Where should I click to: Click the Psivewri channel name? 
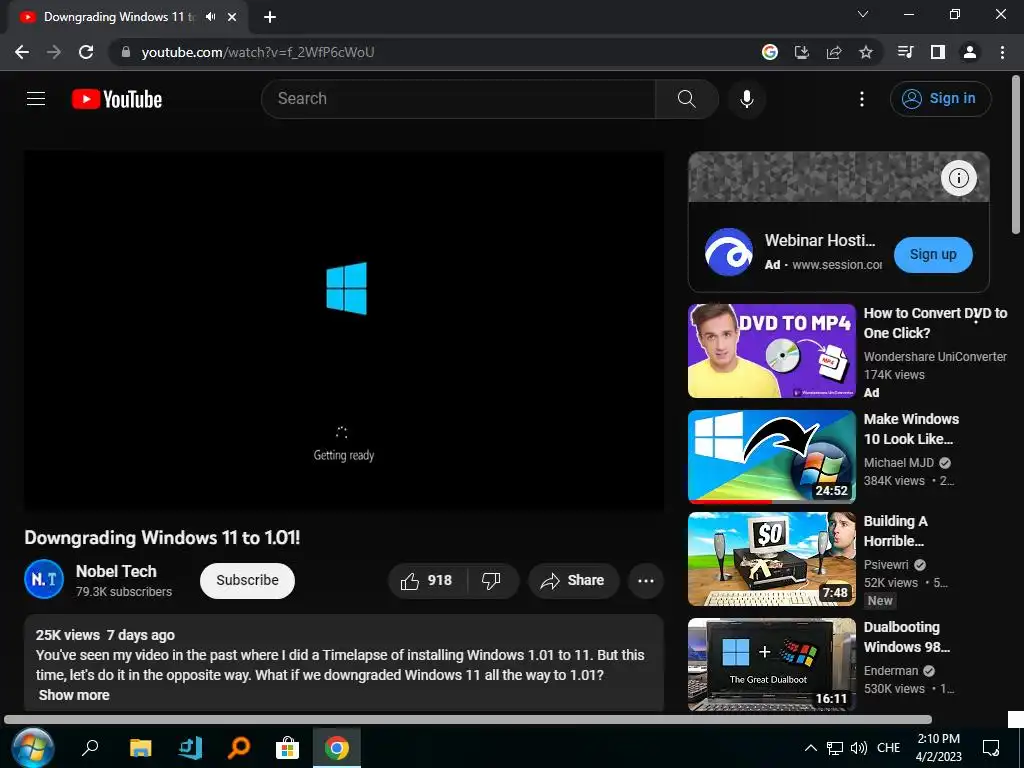(886, 565)
